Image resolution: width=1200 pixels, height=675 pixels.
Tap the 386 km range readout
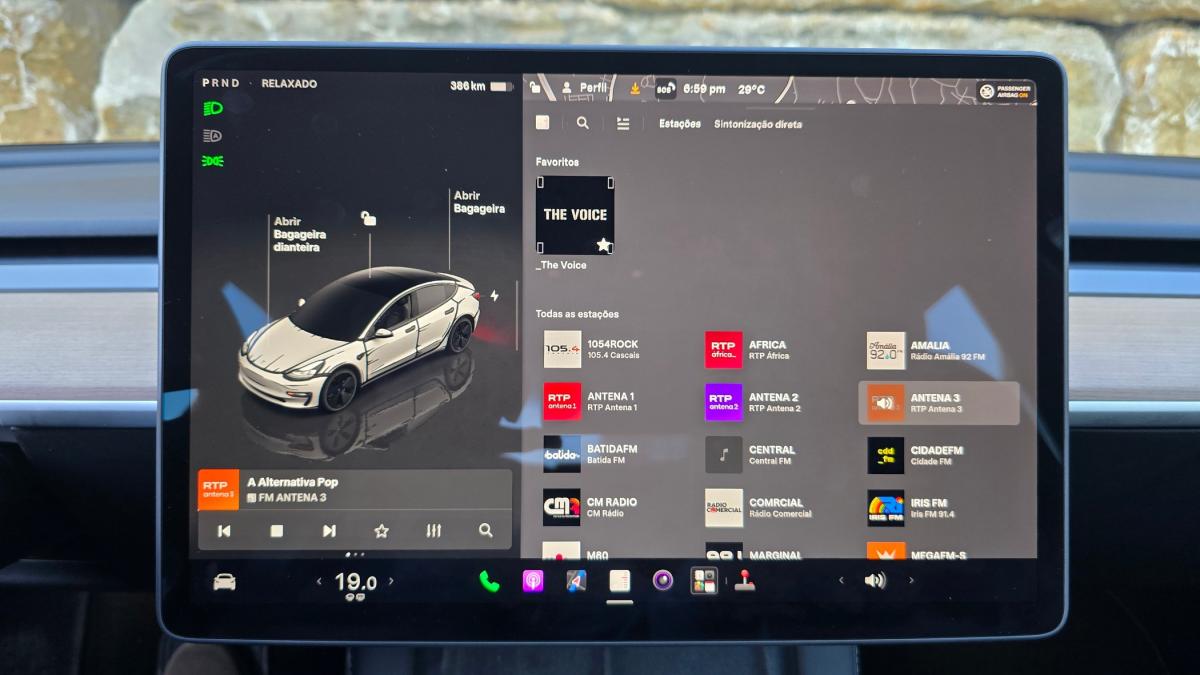(468, 86)
